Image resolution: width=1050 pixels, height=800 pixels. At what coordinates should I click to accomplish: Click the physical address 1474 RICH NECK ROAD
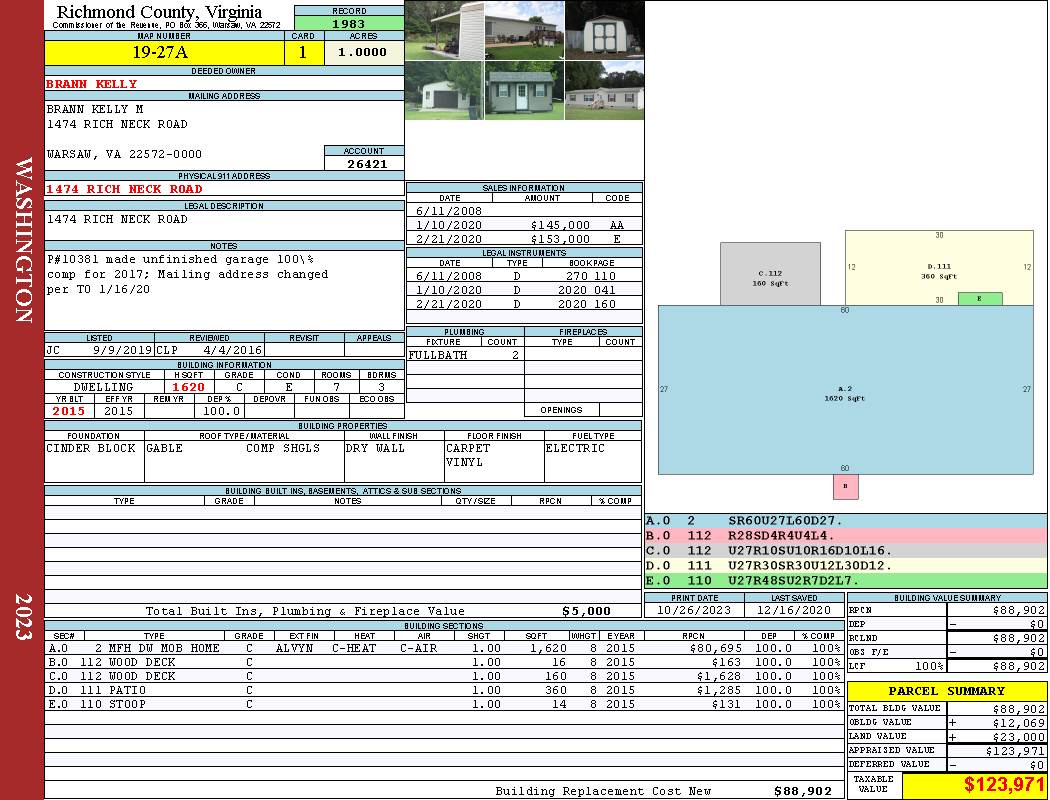(x=124, y=189)
